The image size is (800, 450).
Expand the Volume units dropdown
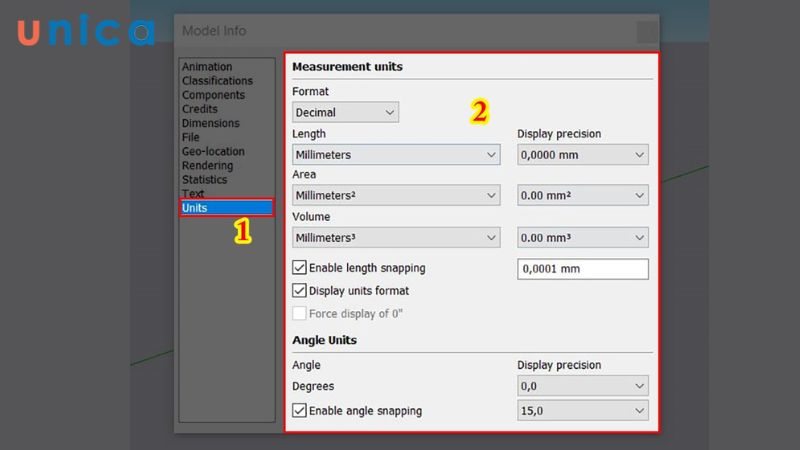coord(396,238)
